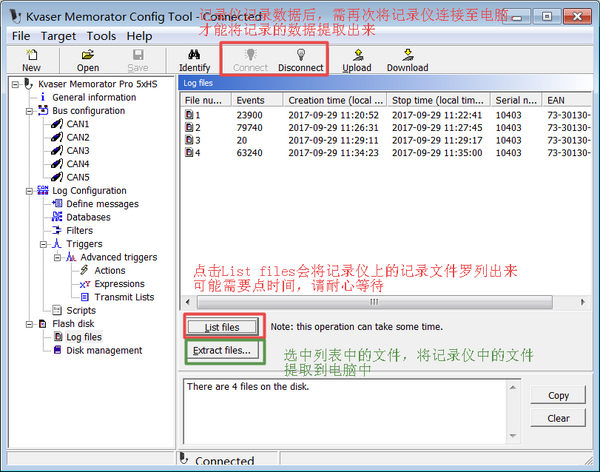Collapse the Advanced triggers tree node
This screenshot has width=600, height=472.
point(57,258)
